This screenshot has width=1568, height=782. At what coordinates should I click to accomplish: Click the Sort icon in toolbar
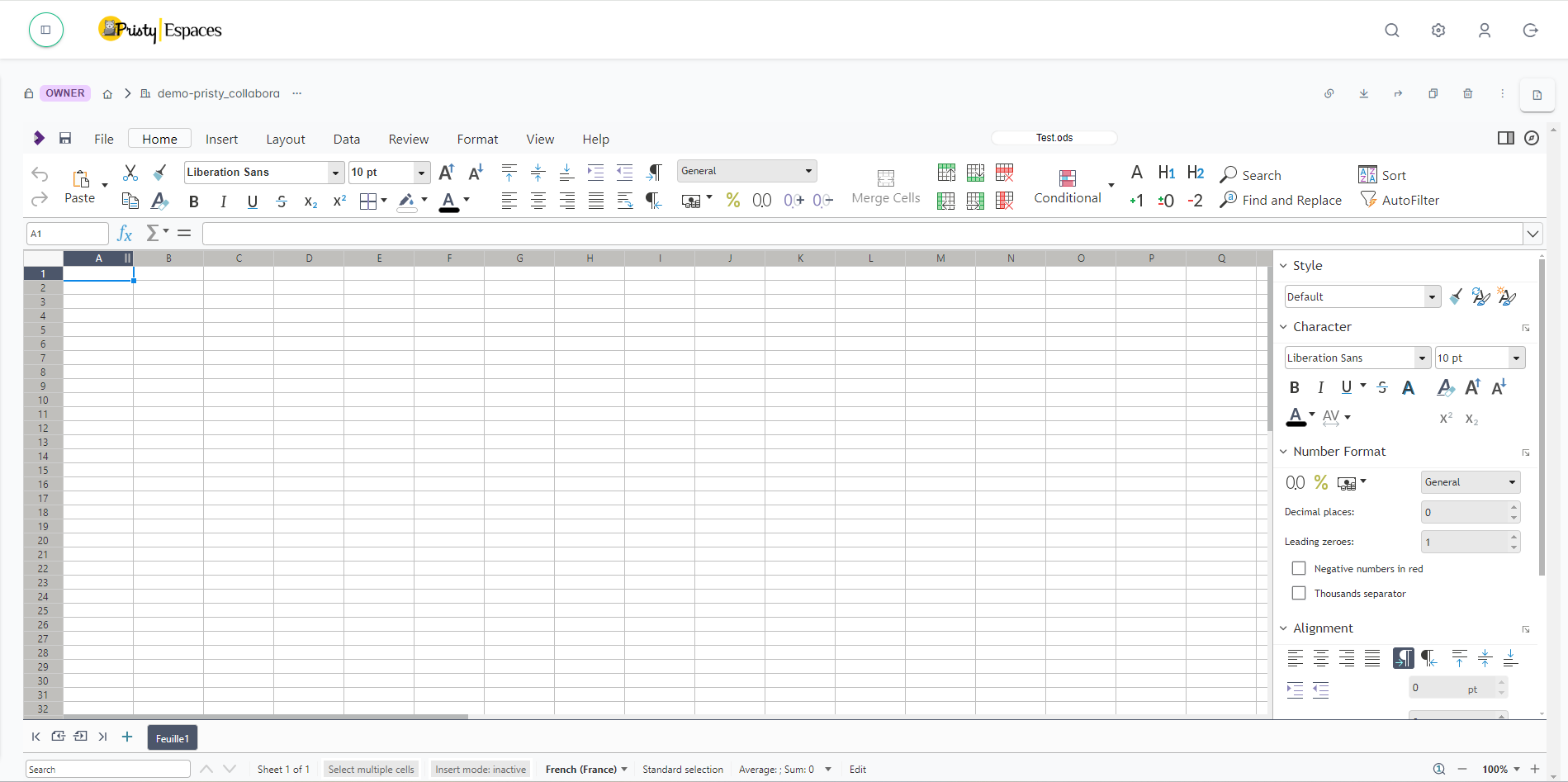1367,175
